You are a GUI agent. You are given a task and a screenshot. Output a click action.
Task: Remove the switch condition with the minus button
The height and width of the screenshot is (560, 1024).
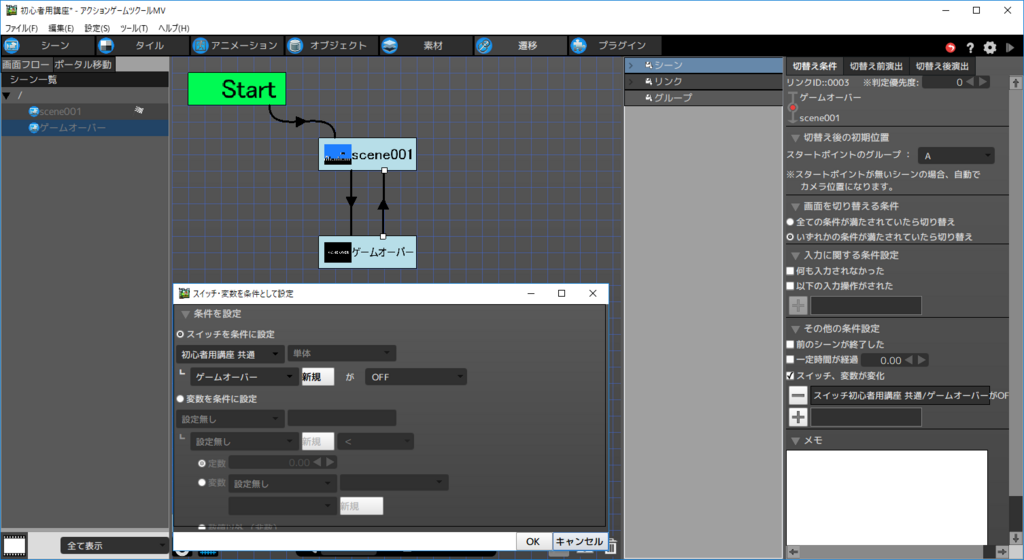pyautogui.click(x=798, y=396)
